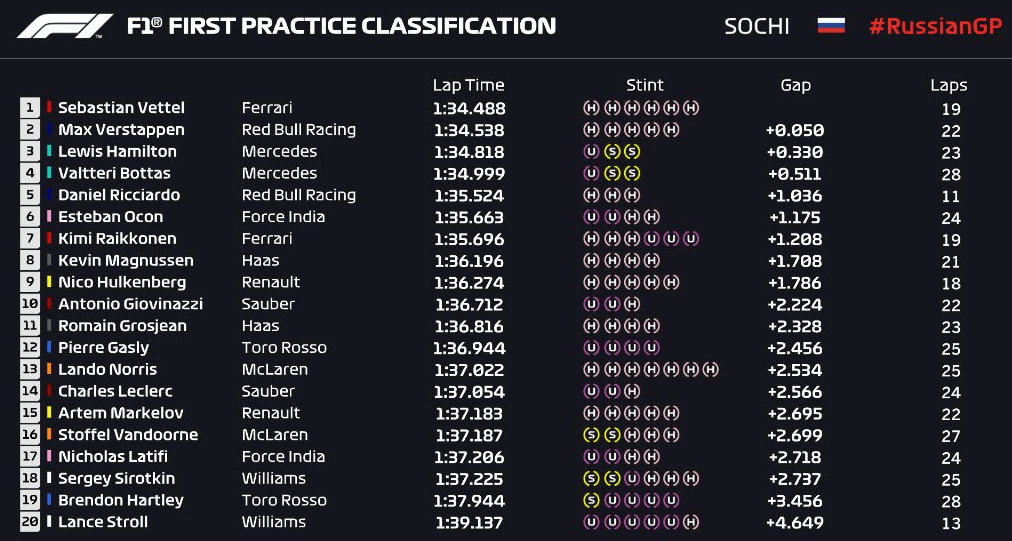Open the #RussianGP hashtag link
Screen dimensions: 1012x541
pos(935,26)
